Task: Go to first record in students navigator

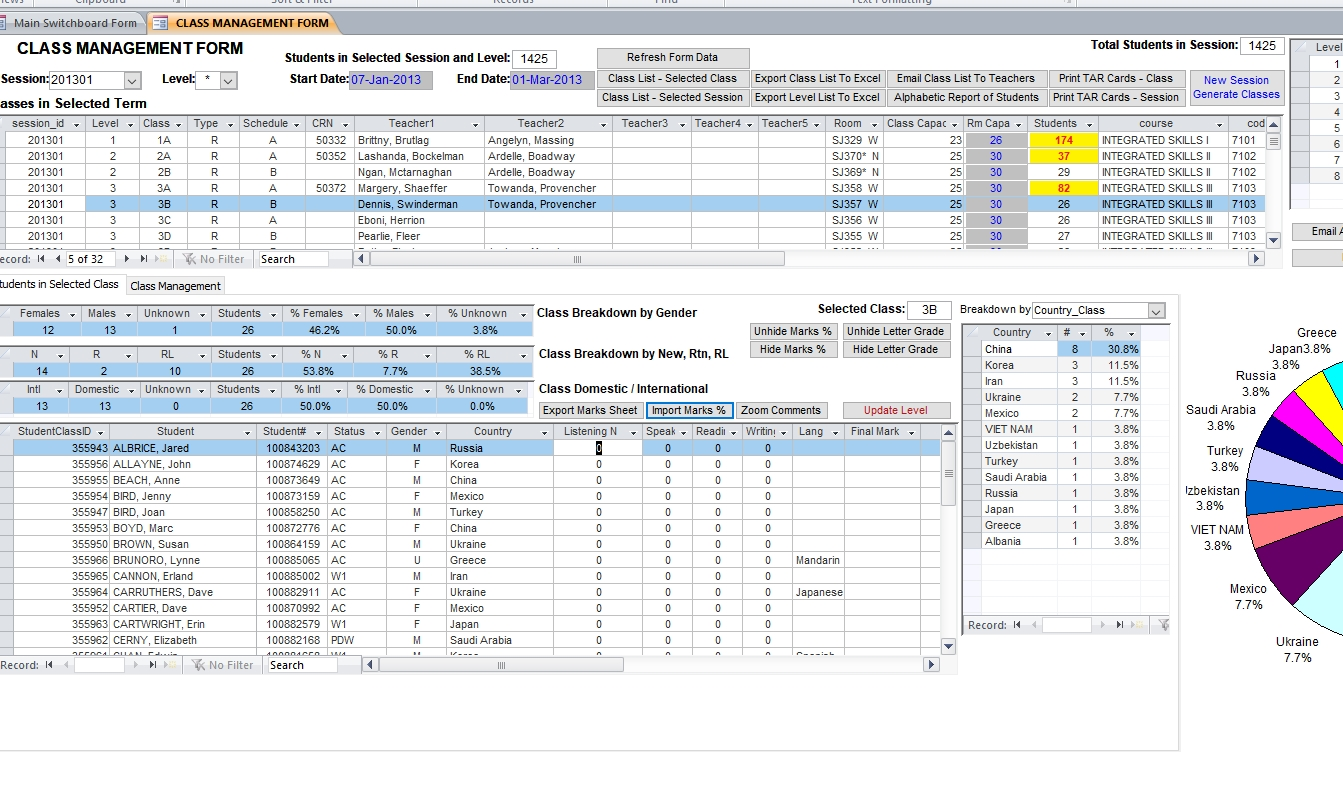Action: pos(49,665)
